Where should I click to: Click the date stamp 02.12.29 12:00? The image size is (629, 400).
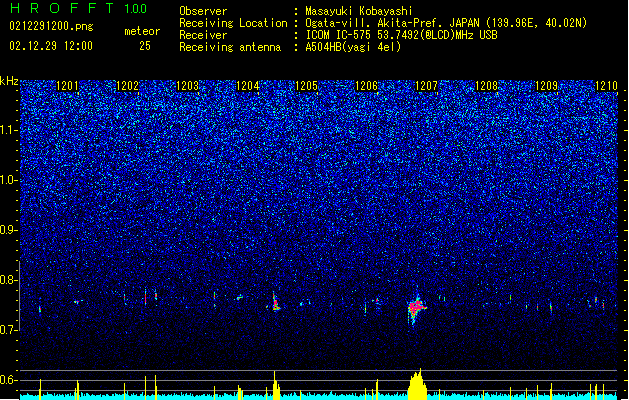click(51, 46)
